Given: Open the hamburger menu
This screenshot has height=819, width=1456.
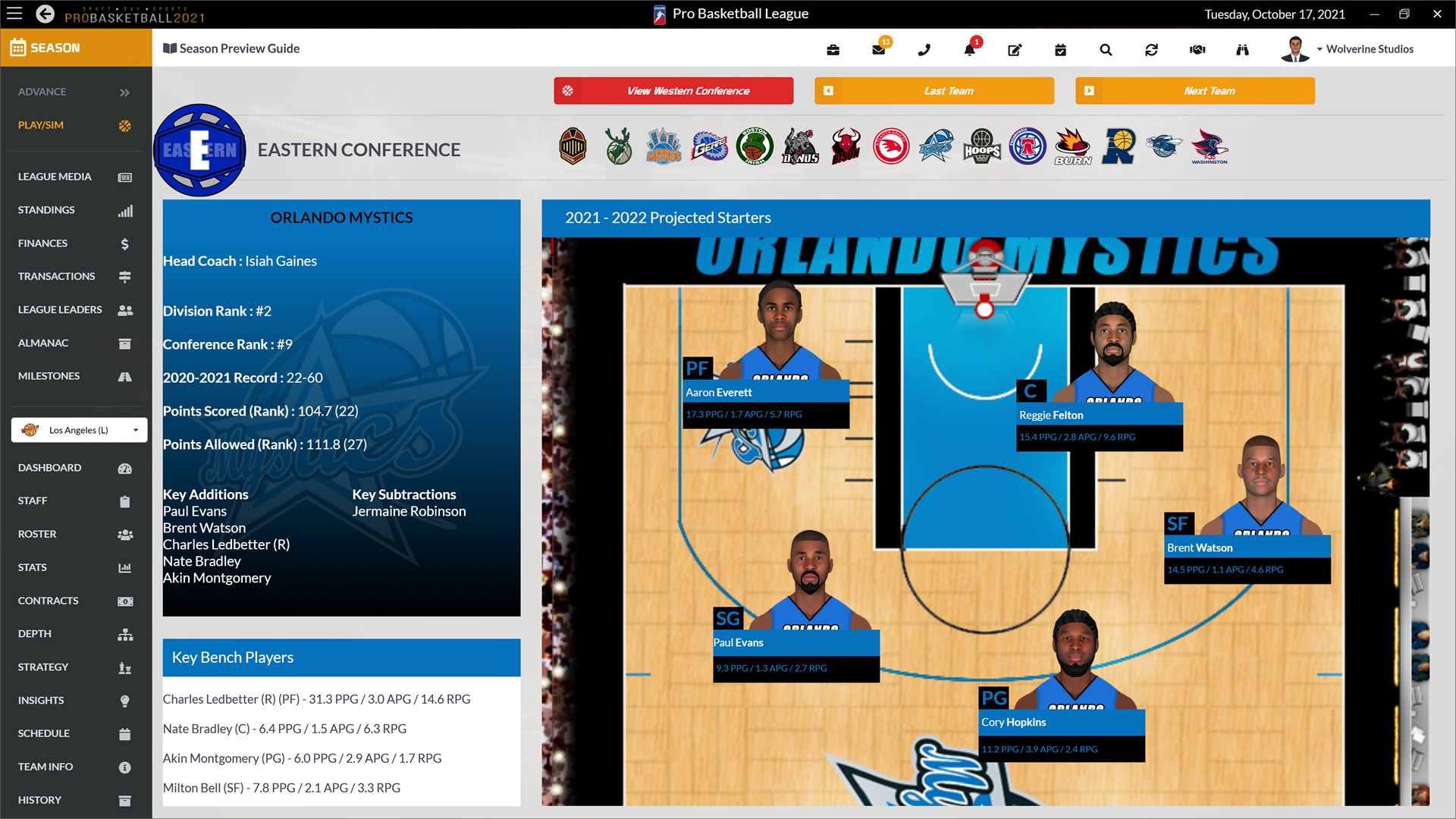Looking at the screenshot, I should [14, 13].
